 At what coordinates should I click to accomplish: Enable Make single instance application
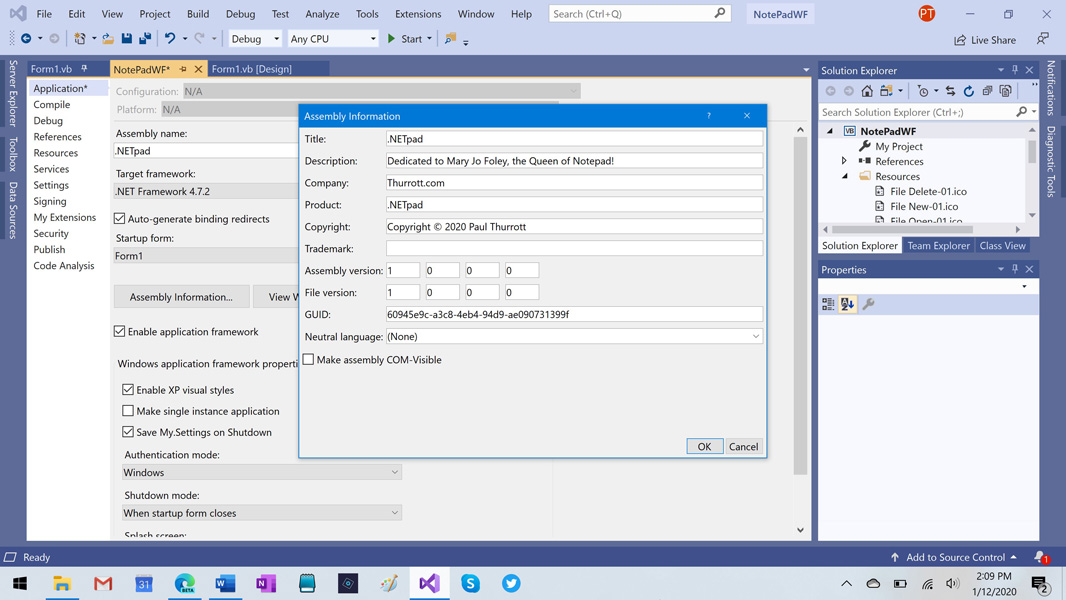pos(128,411)
